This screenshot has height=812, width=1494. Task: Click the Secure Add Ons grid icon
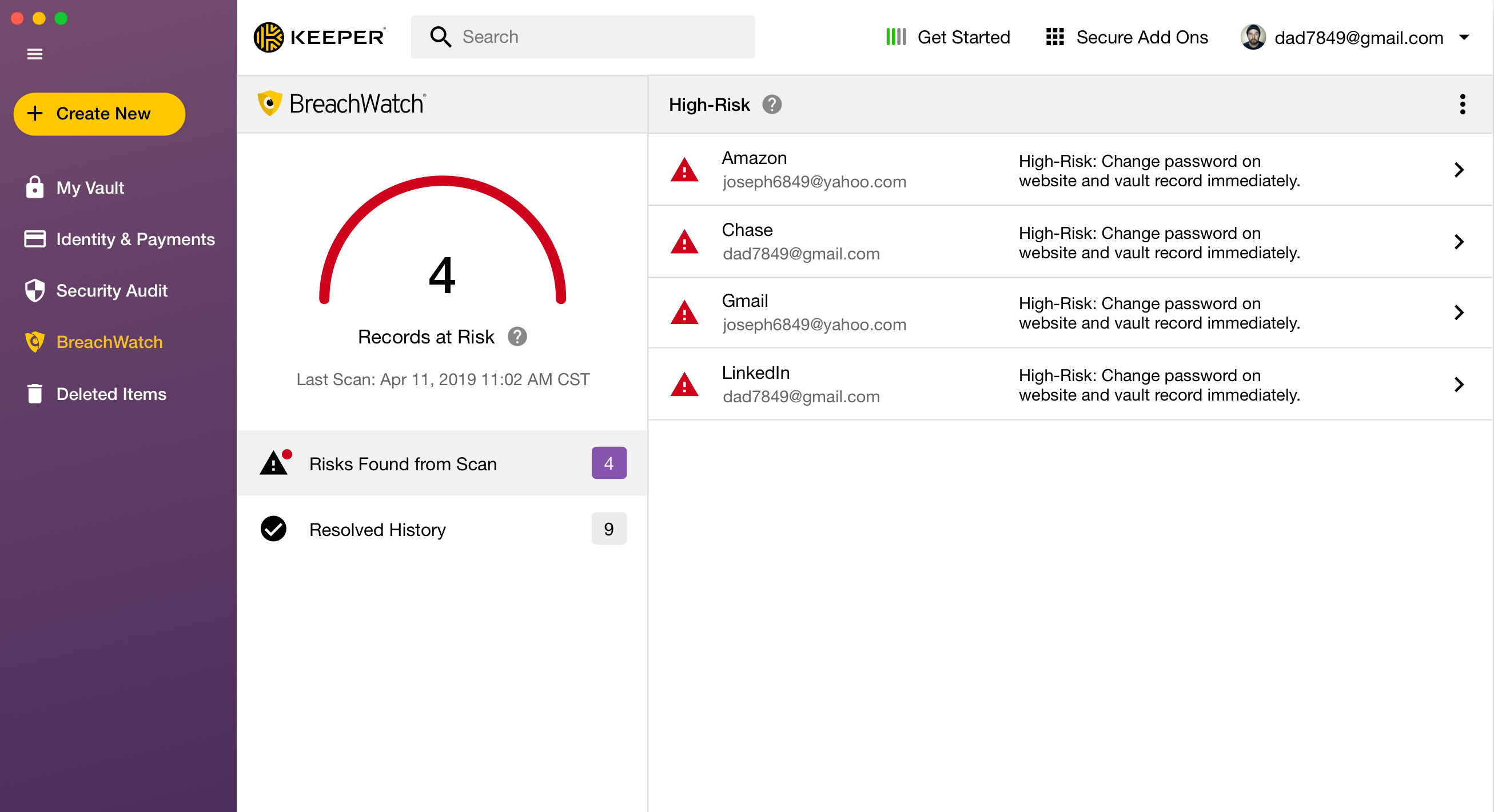pos(1054,37)
